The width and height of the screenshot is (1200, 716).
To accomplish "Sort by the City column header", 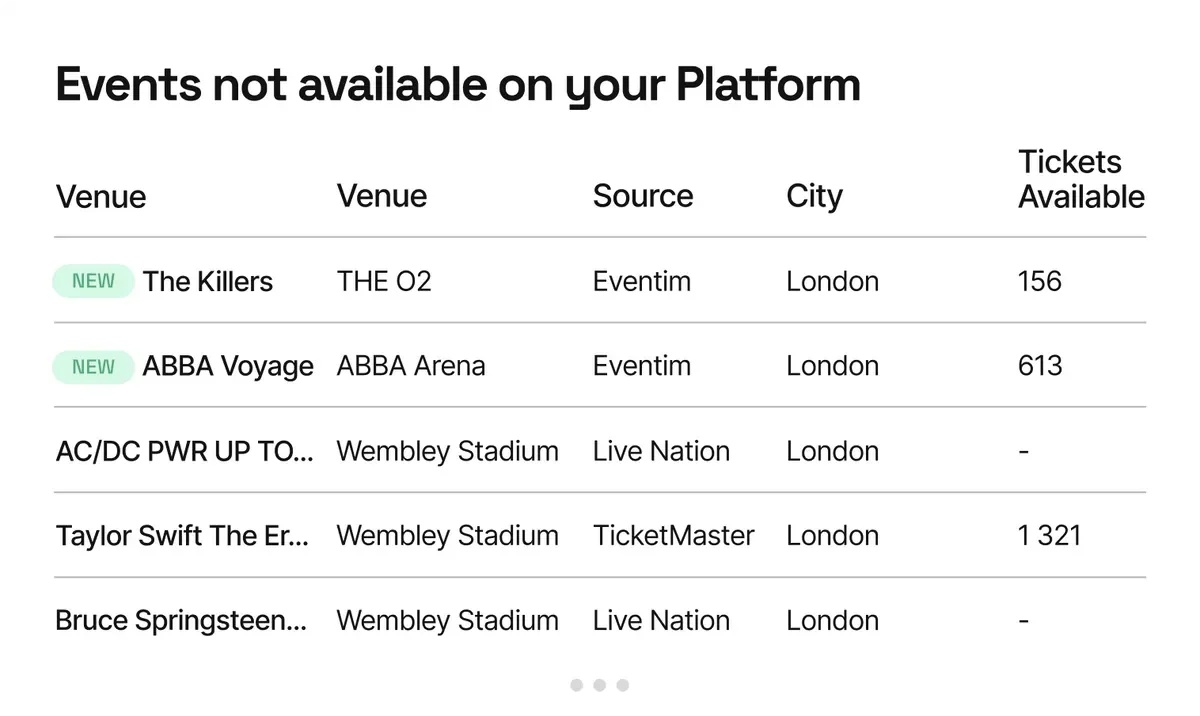I will point(814,196).
